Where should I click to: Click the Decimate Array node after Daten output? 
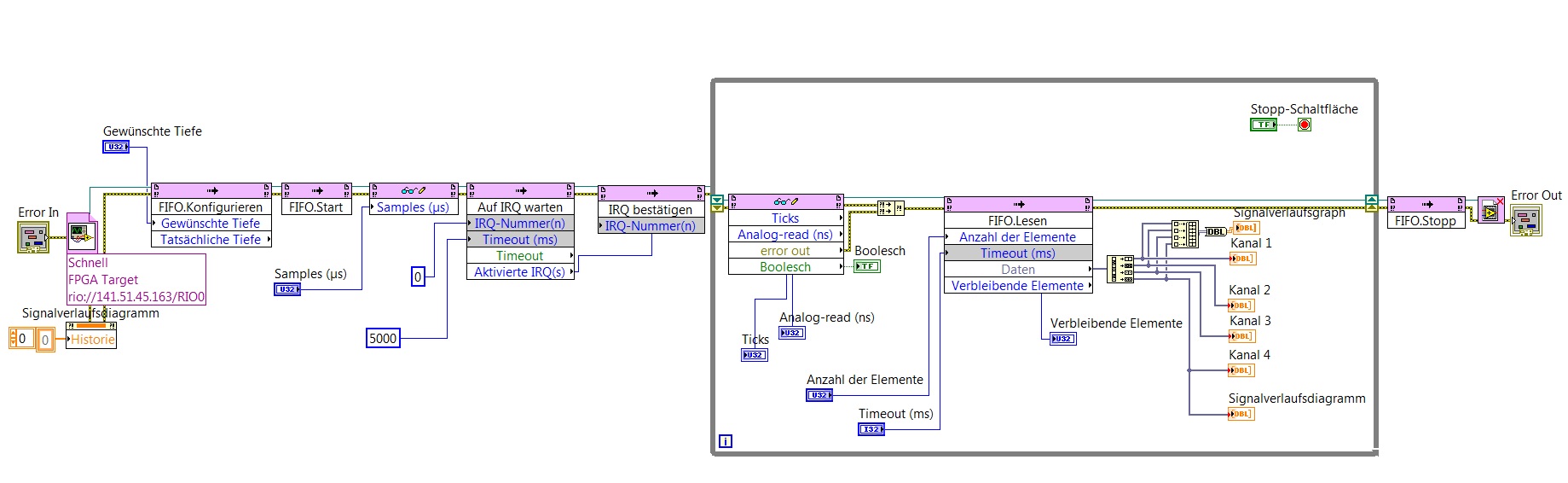point(1120,269)
